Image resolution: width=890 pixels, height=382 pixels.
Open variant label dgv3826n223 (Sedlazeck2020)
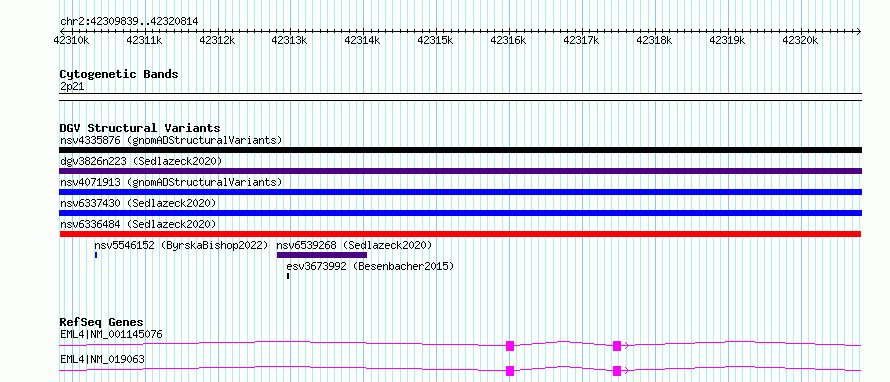(141, 161)
